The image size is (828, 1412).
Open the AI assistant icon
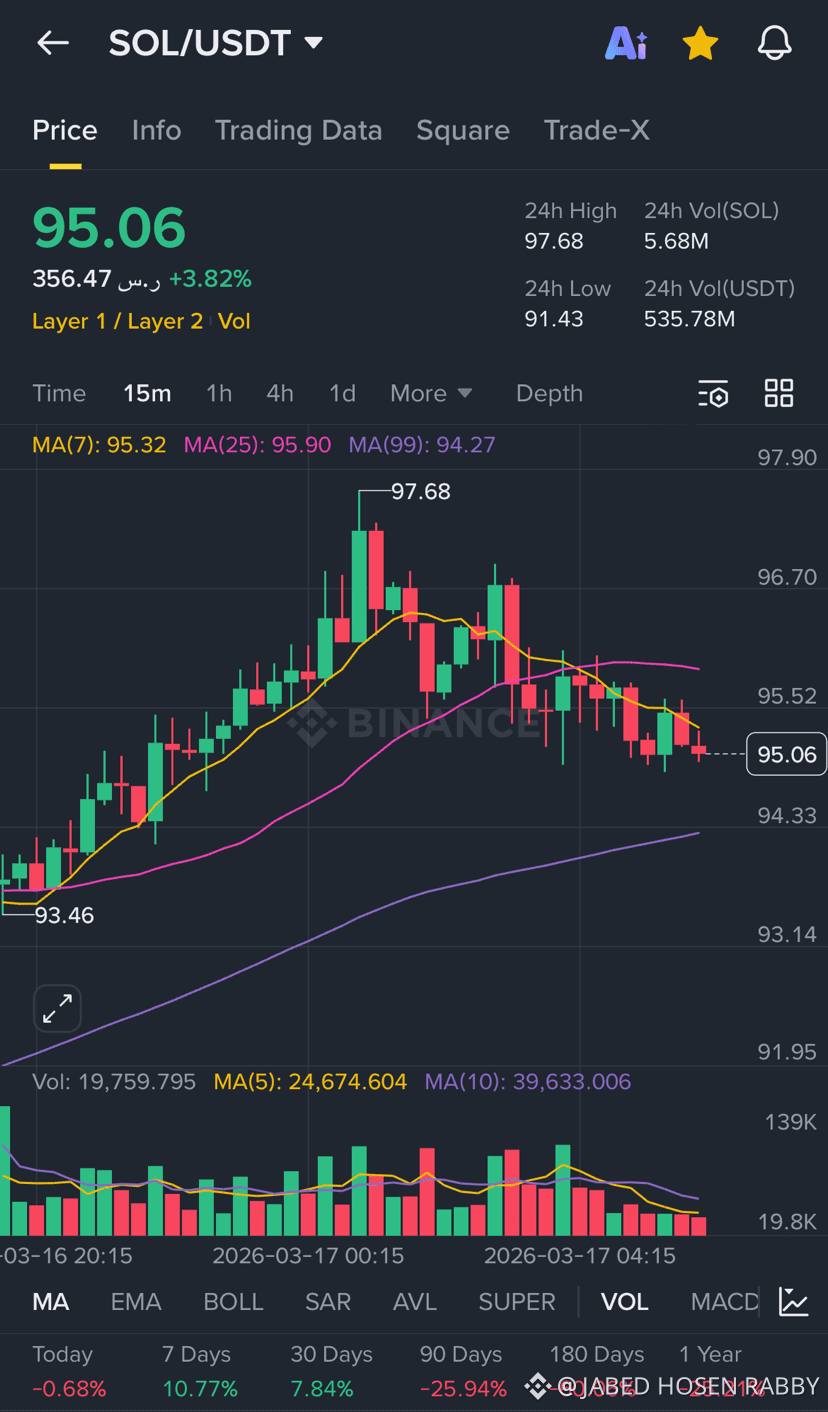[x=626, y=43]
